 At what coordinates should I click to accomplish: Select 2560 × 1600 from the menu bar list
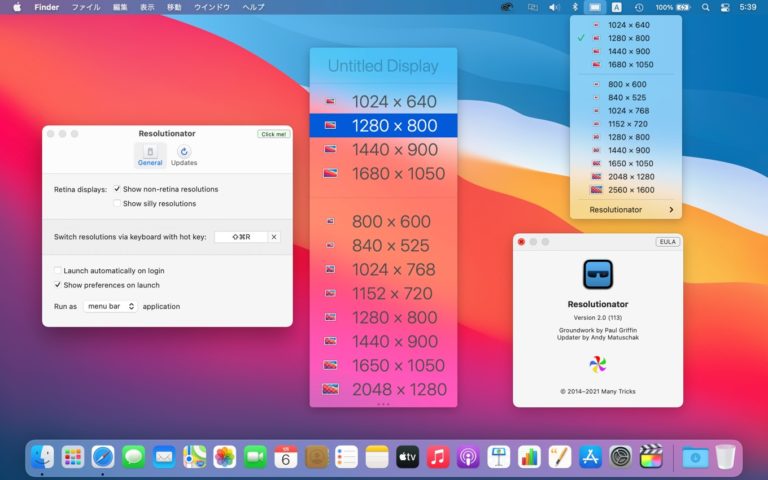pyautogui.click(x=628, y=189)
